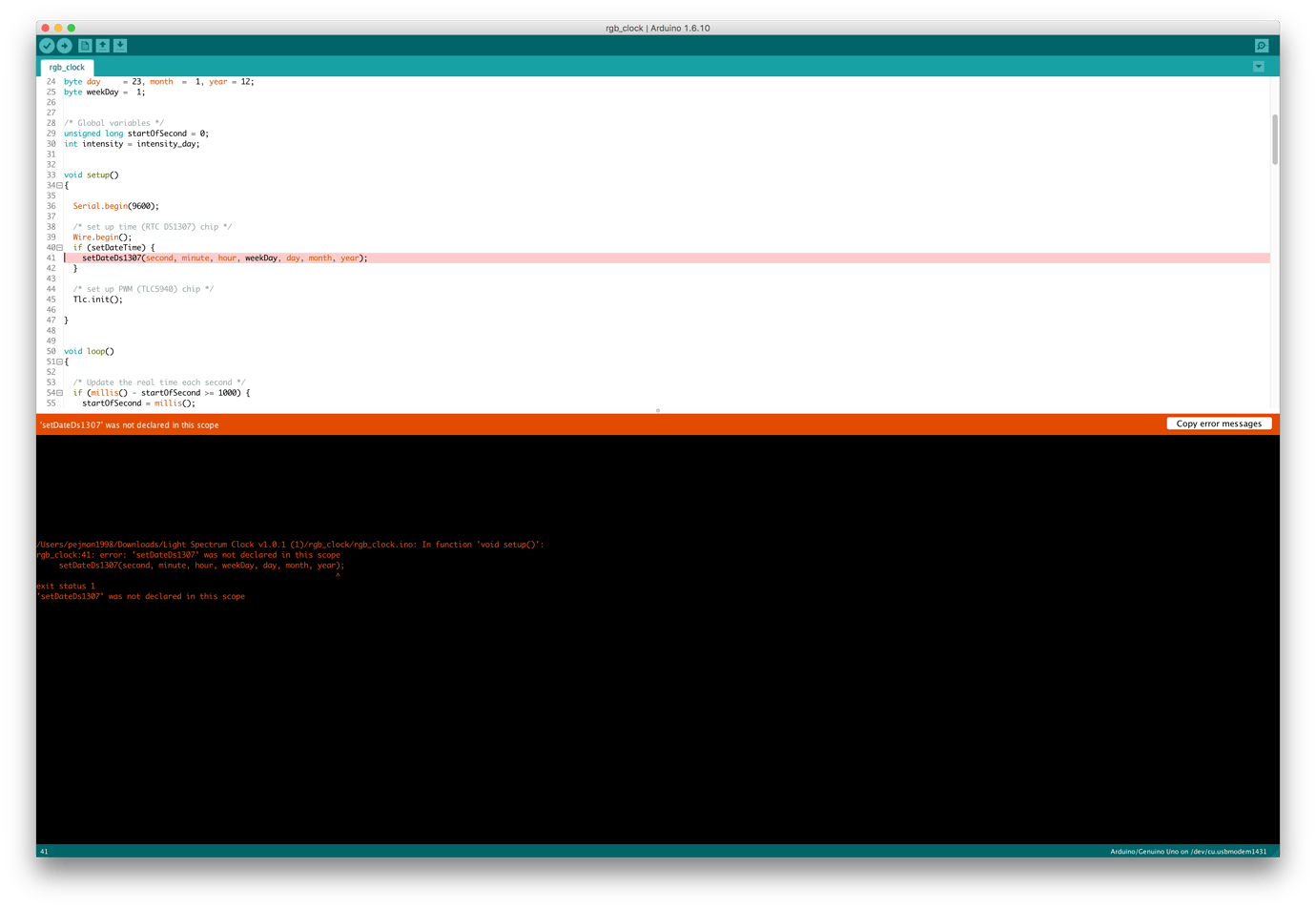Collapse the if (millis()) code block

tap(57, 392)
